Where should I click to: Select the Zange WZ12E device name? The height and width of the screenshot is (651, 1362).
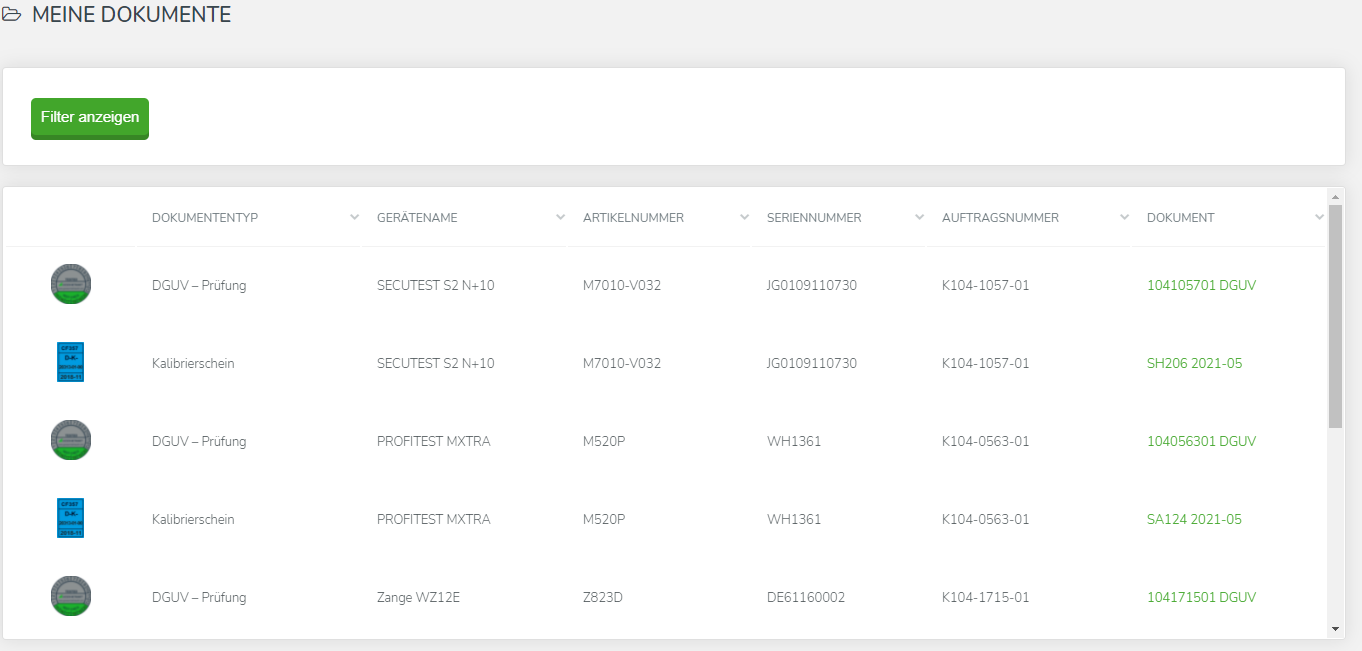coord(418,597)
